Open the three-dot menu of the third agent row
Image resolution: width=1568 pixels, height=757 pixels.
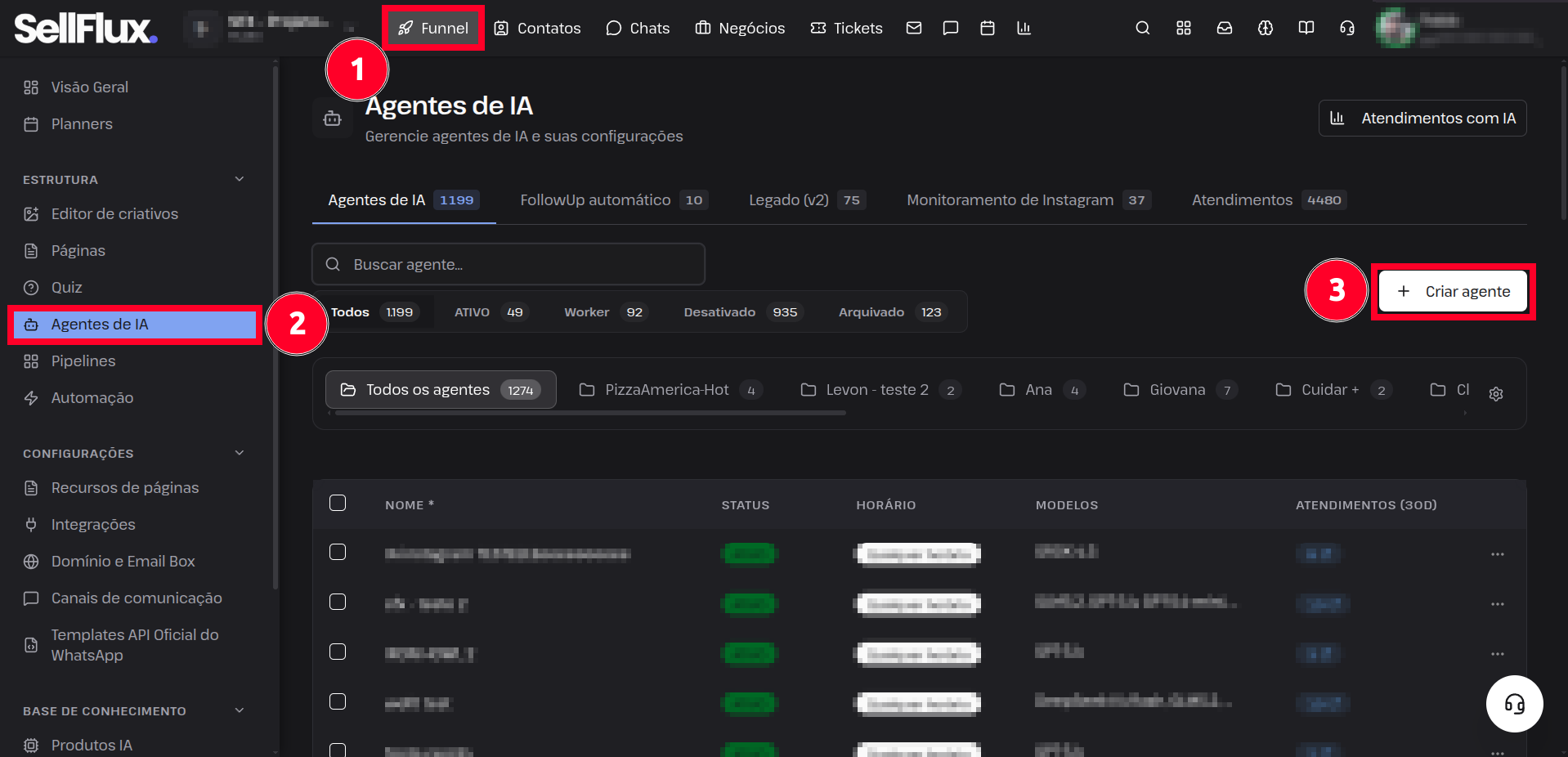coord(1498,654)
